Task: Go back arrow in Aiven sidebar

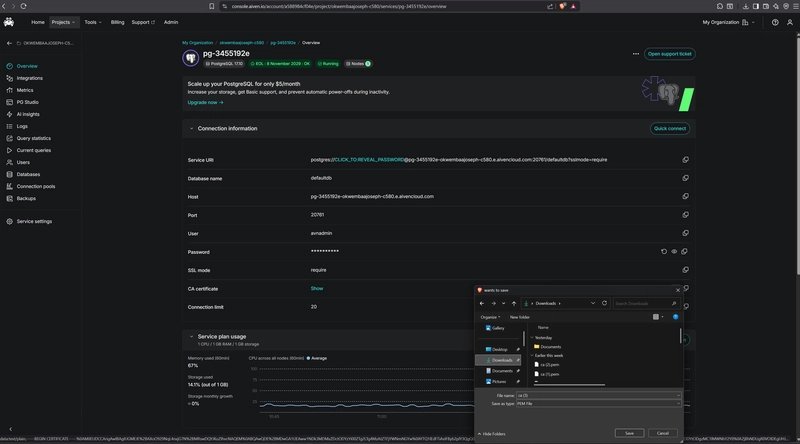Action: pyautogui.click(x=9, y=43)
